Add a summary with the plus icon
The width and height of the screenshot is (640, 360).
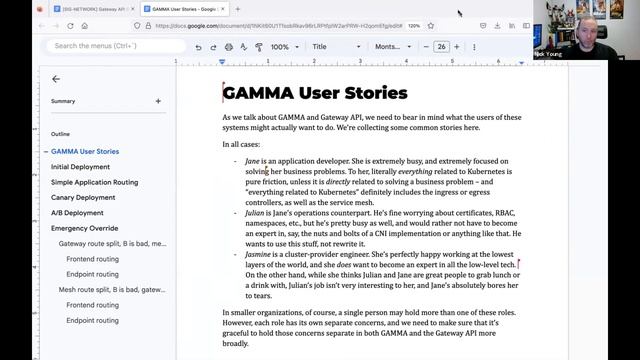tap(158, 101)
